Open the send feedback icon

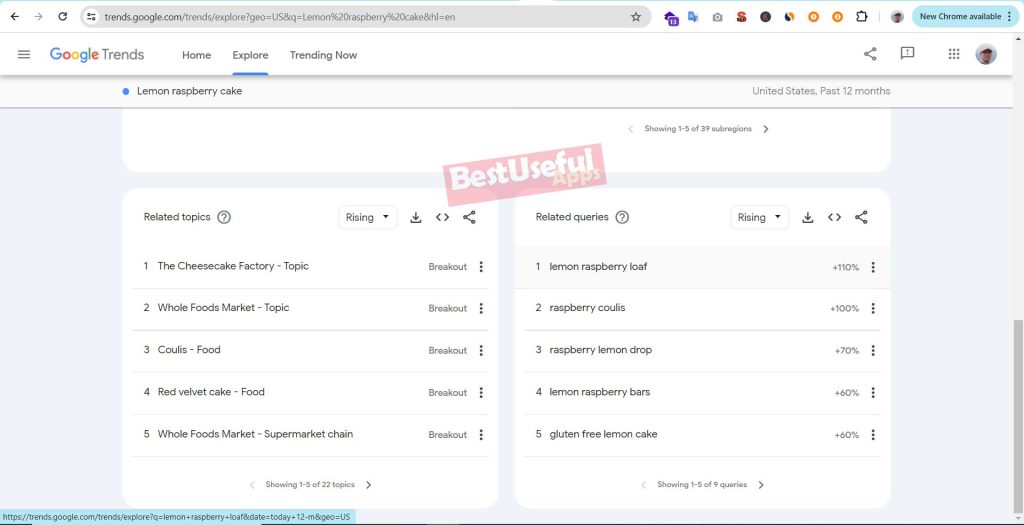(x=907, y=54)
